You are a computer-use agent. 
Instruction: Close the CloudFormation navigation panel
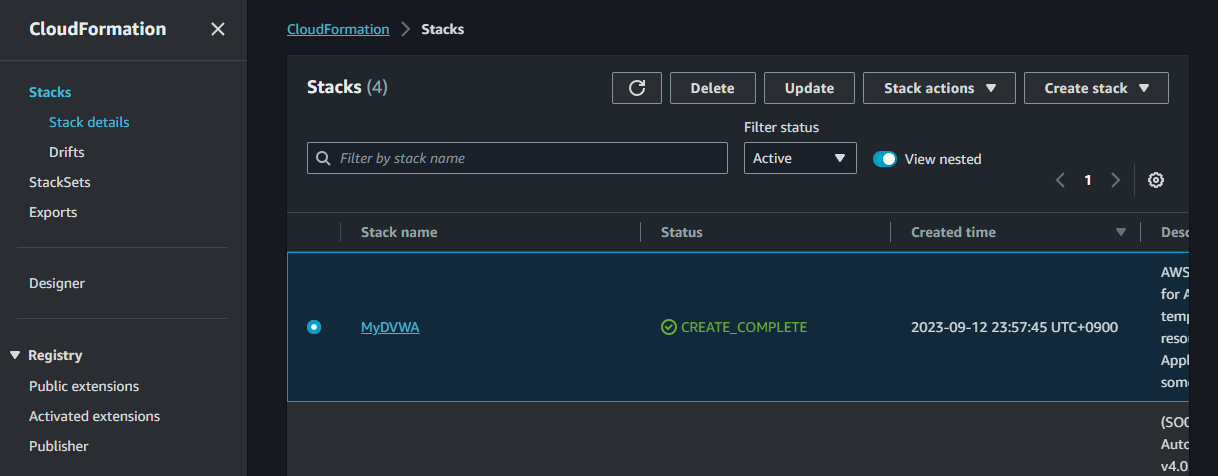coord(218,29)
